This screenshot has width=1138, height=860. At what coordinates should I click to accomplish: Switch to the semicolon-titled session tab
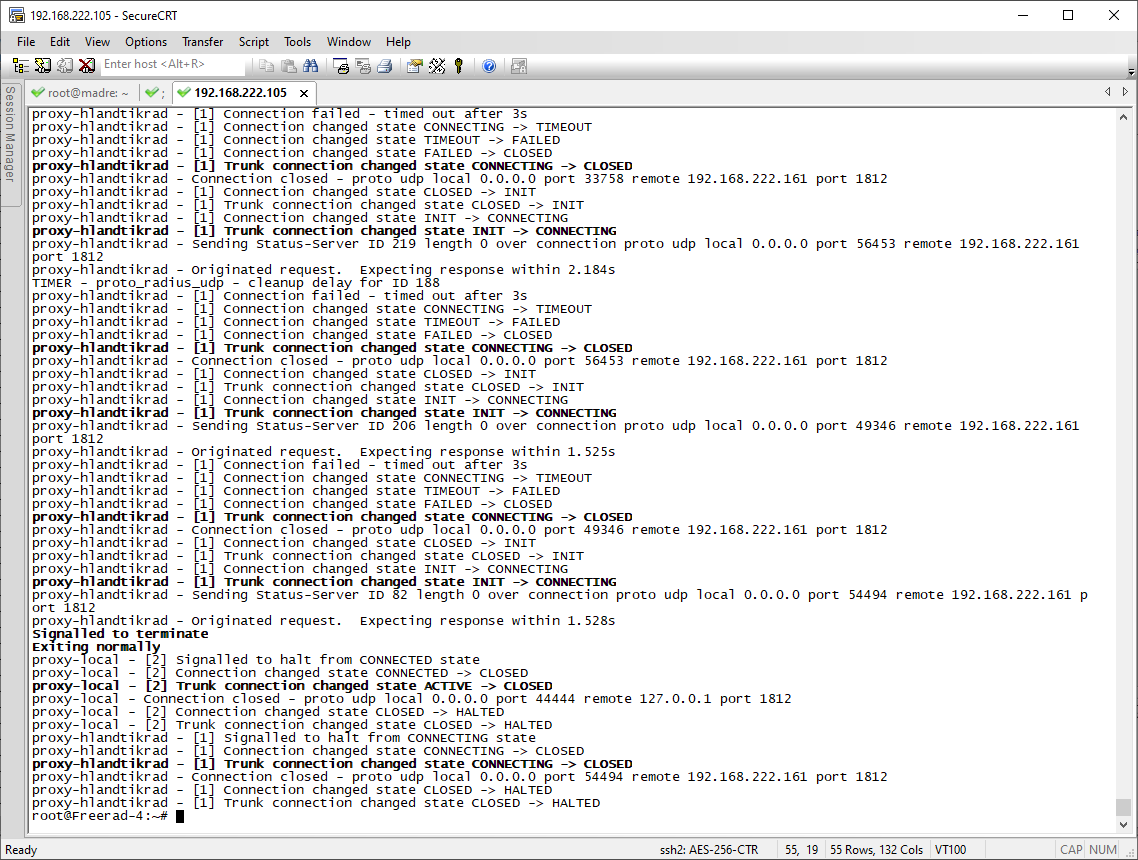click(x=155, y=93)
